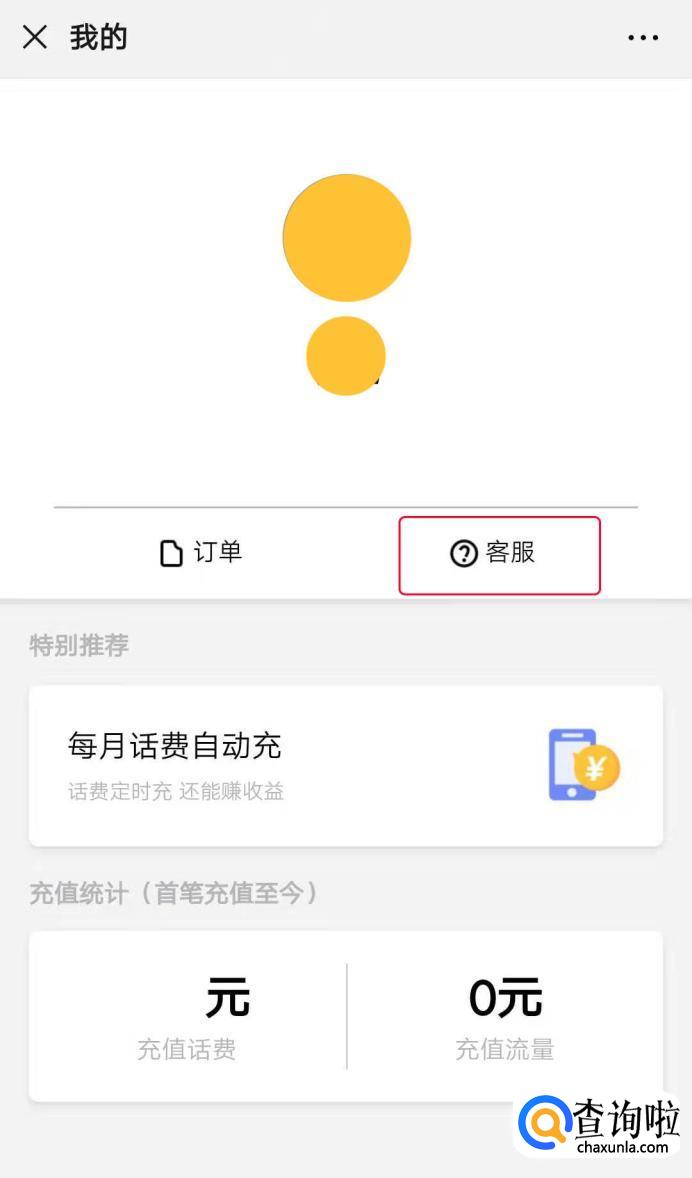Screen dimensions: 692x1178
Task: Tap the 0元 data recharge amount
Action: (505, 998)
